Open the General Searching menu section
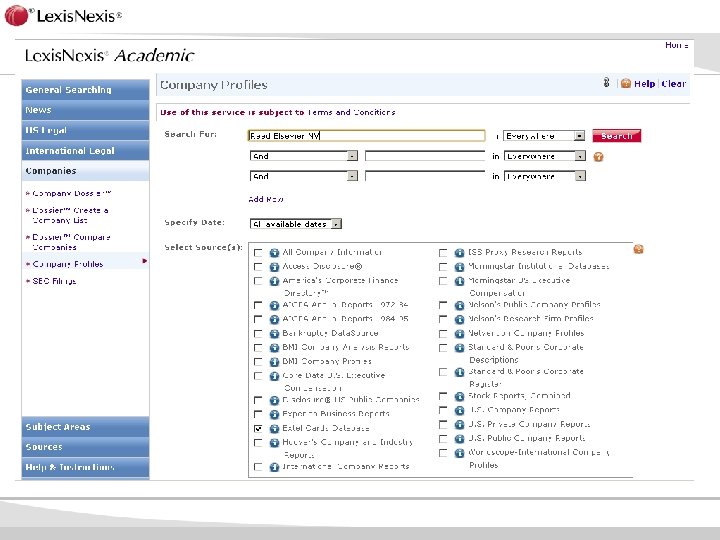Screen dimensions: 720x540 [85, 90]
